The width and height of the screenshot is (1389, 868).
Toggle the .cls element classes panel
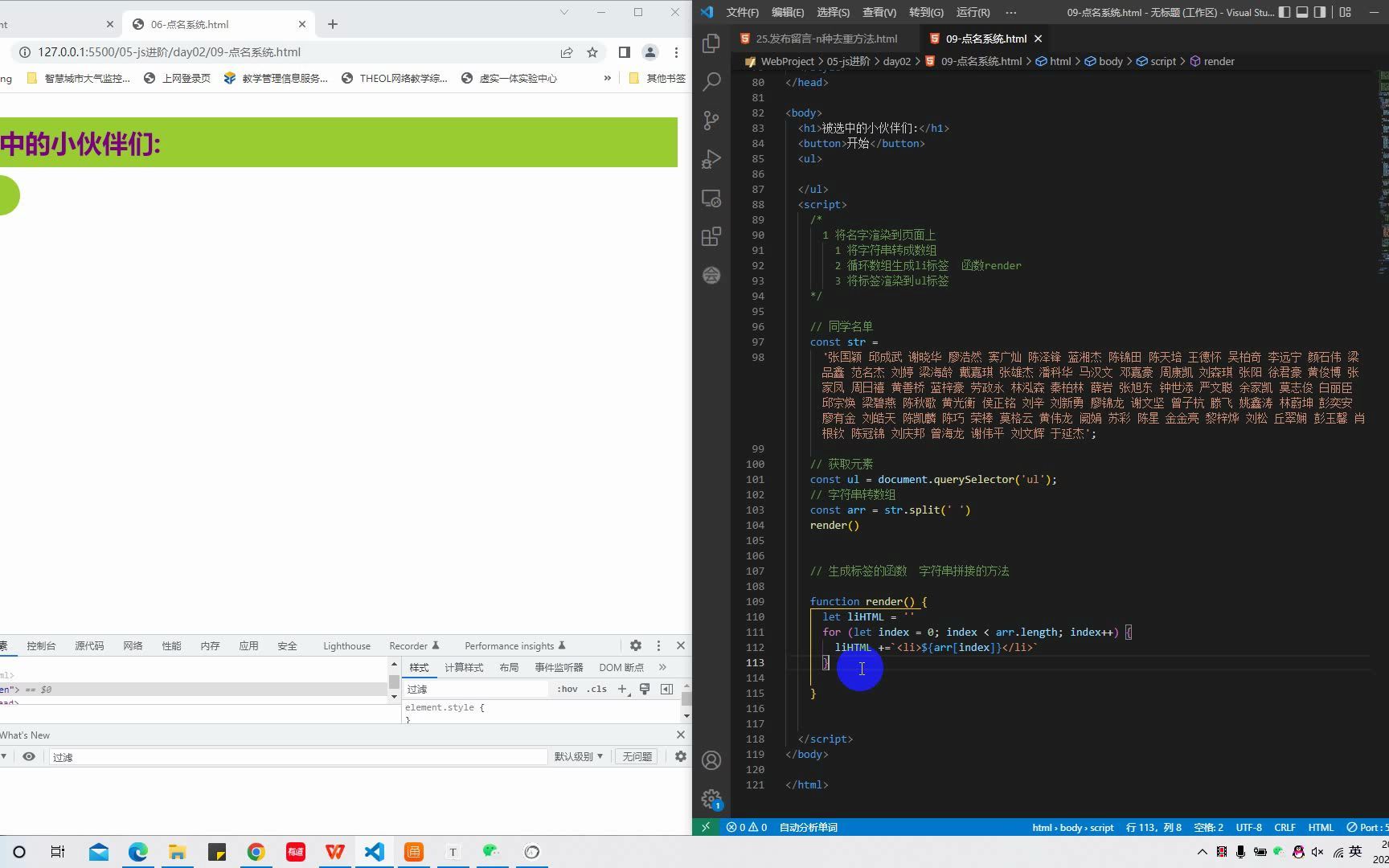click(x=596, y=689)
